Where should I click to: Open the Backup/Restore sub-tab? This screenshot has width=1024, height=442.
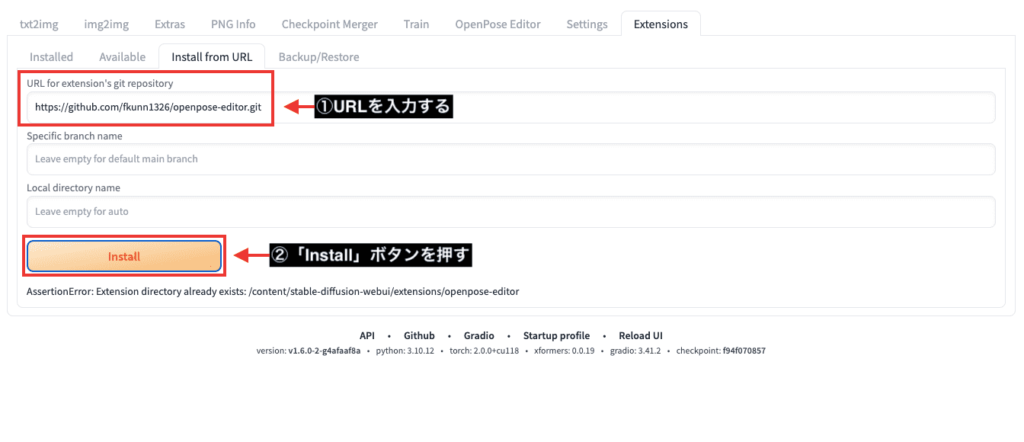[x=319, y=57]
